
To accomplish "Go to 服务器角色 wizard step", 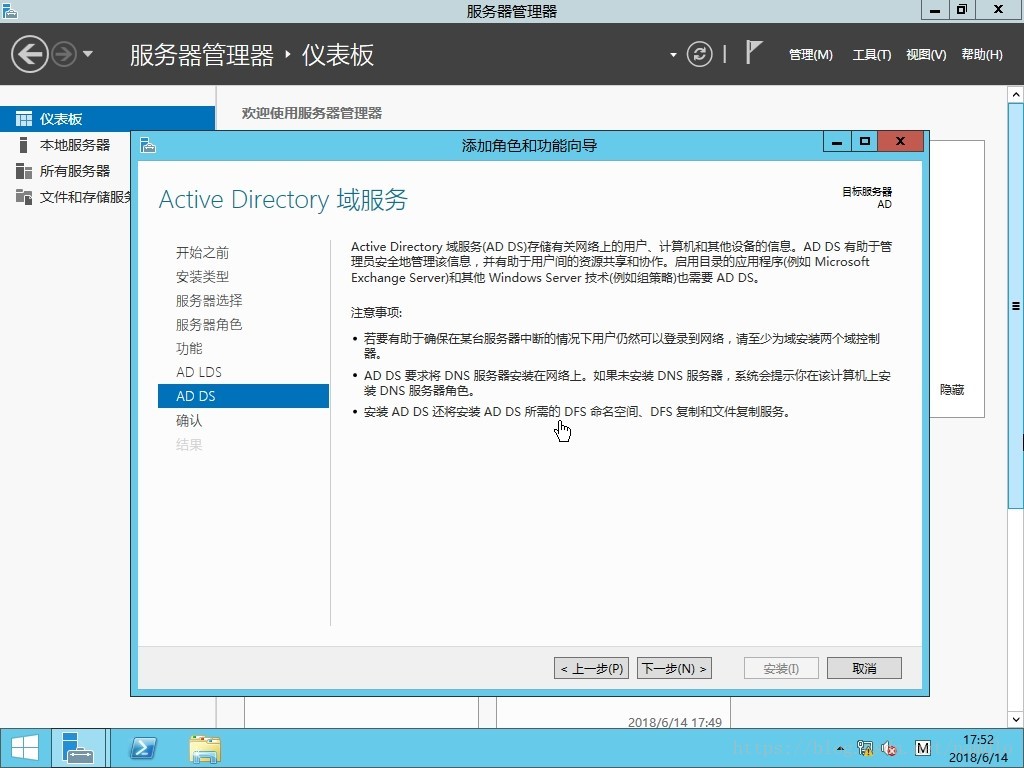I will tap(209, 325).
